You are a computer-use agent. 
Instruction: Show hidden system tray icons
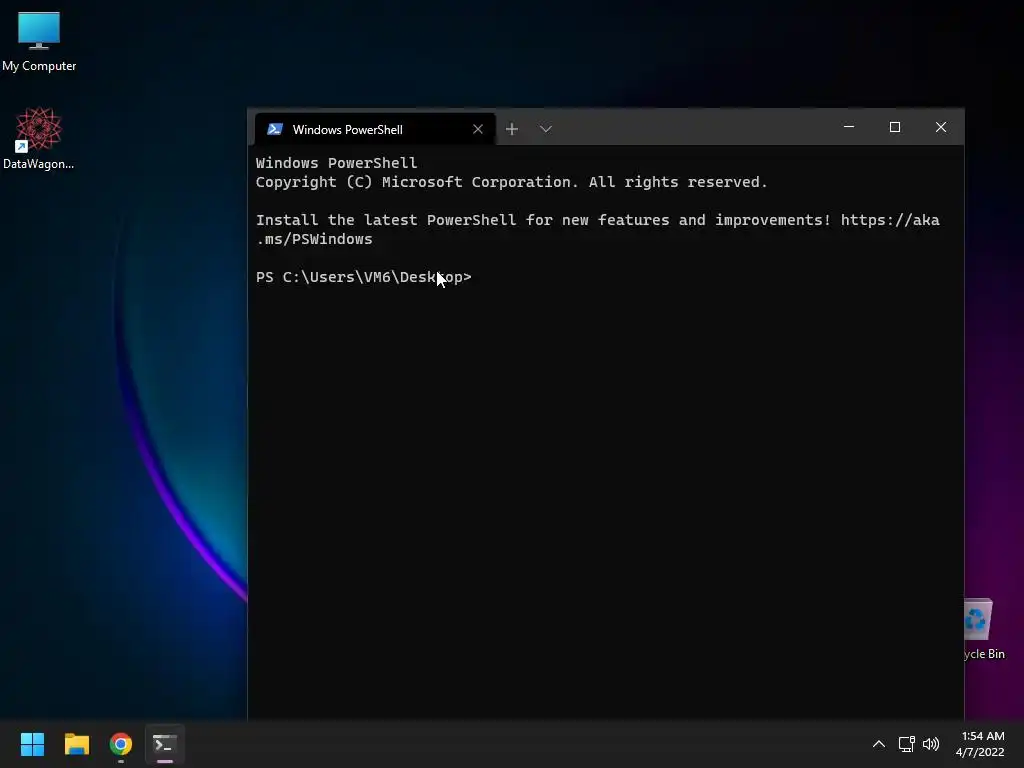coord(879,744)
